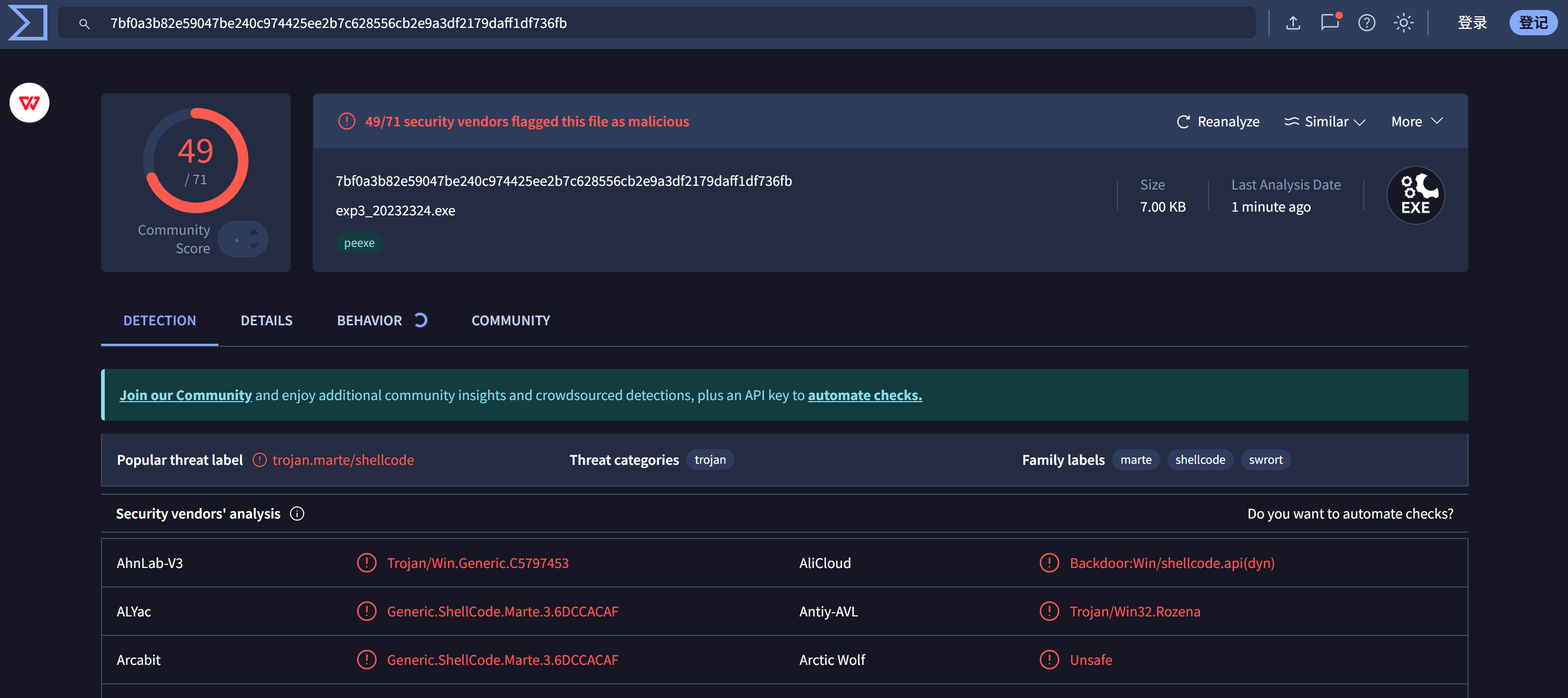Click the info icon beside Security vendors' analysis

tap(297, 514)
